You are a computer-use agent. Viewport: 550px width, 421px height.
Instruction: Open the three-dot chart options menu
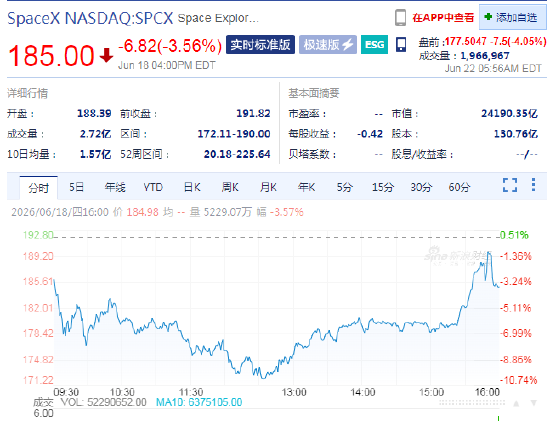point(533,185)
